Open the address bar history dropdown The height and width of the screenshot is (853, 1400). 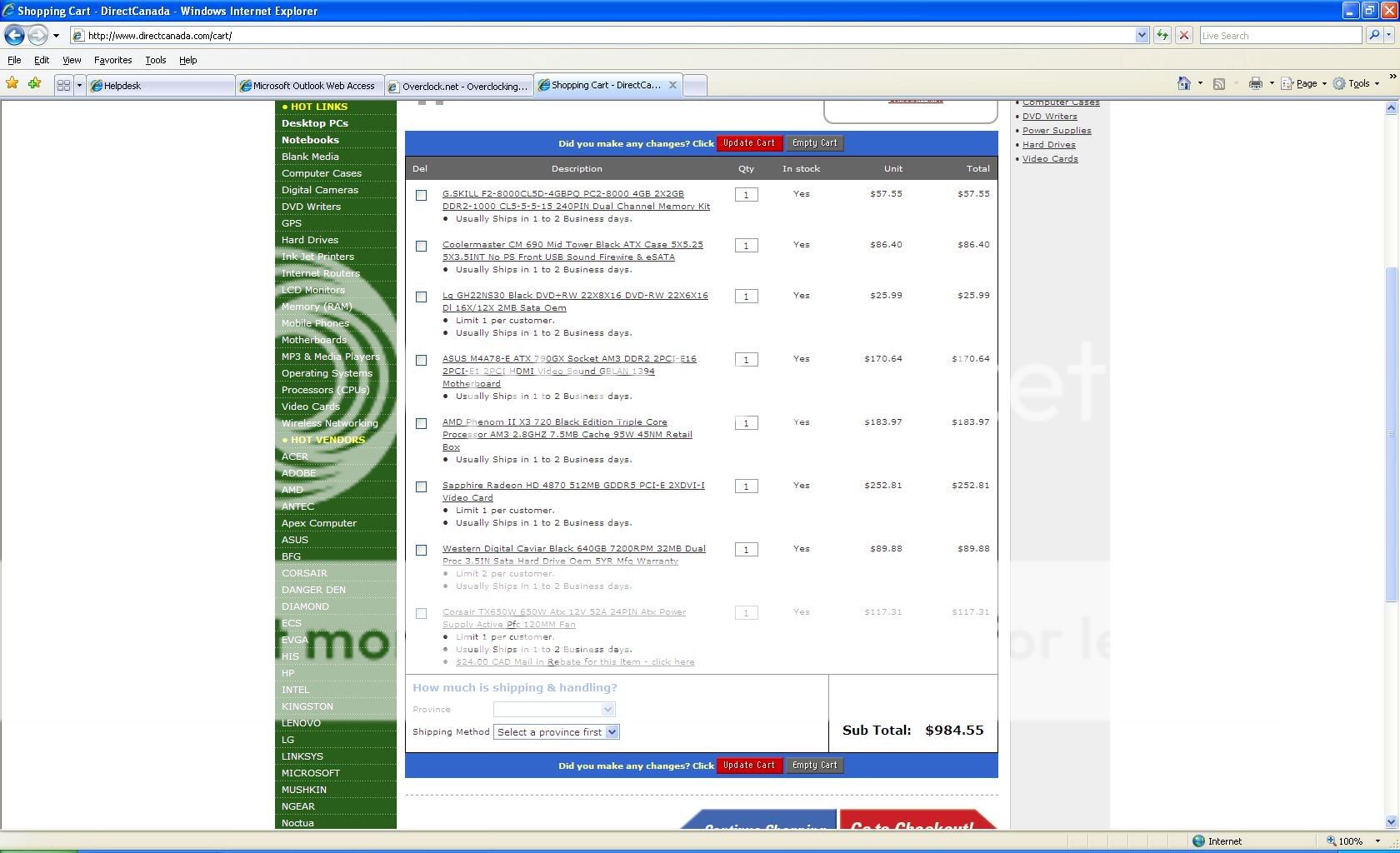1142,35
